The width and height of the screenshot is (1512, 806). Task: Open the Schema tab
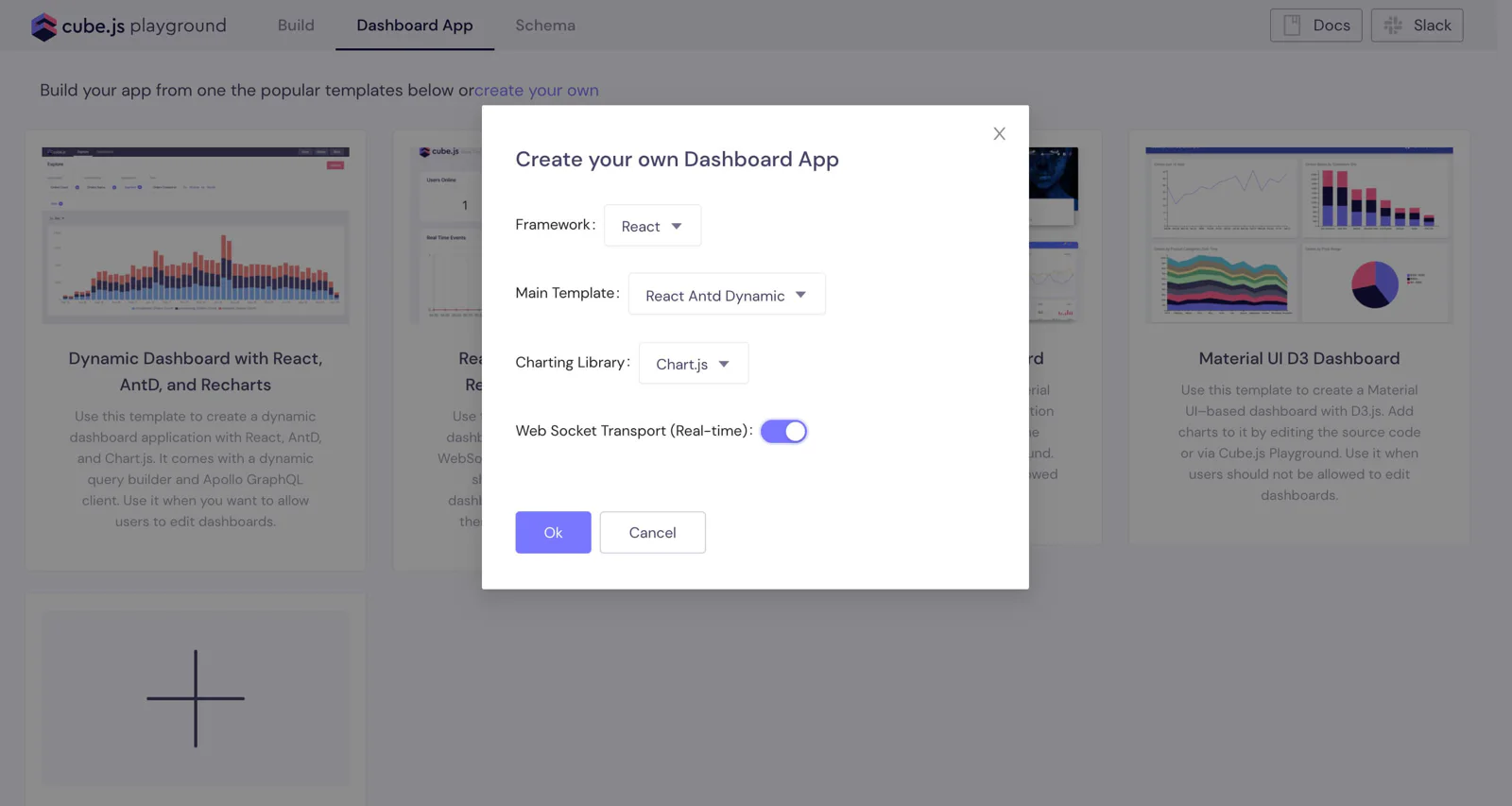(x=545, y=26)
